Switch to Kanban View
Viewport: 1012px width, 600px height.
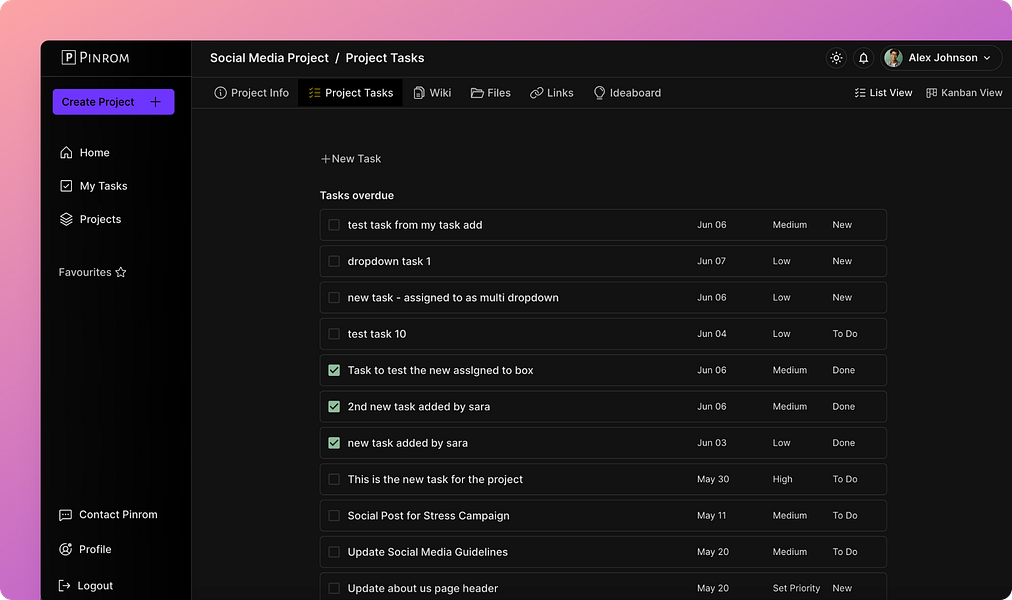(964, 93)
